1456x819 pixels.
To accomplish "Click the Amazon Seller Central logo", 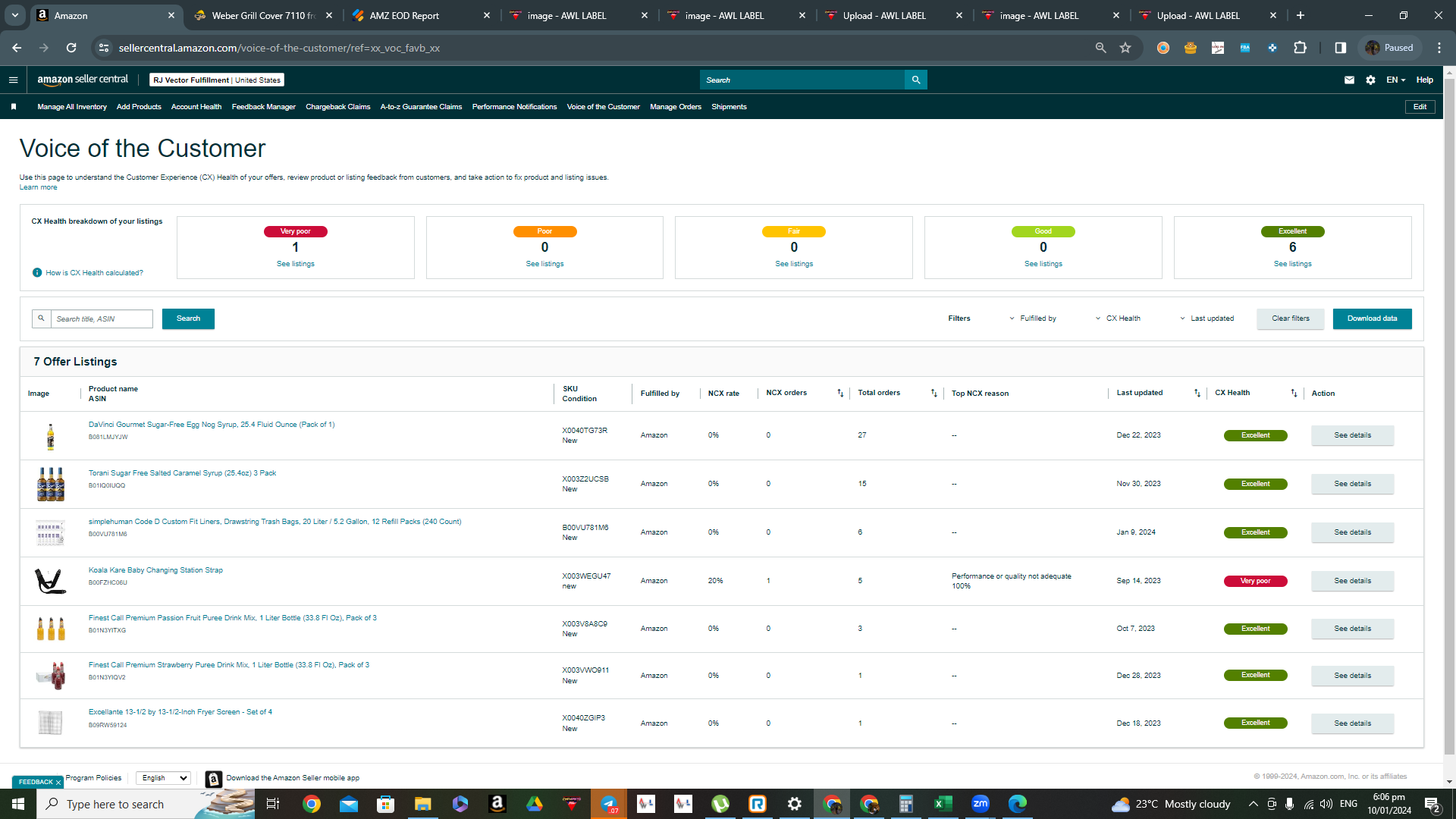I will click(83, 80).
